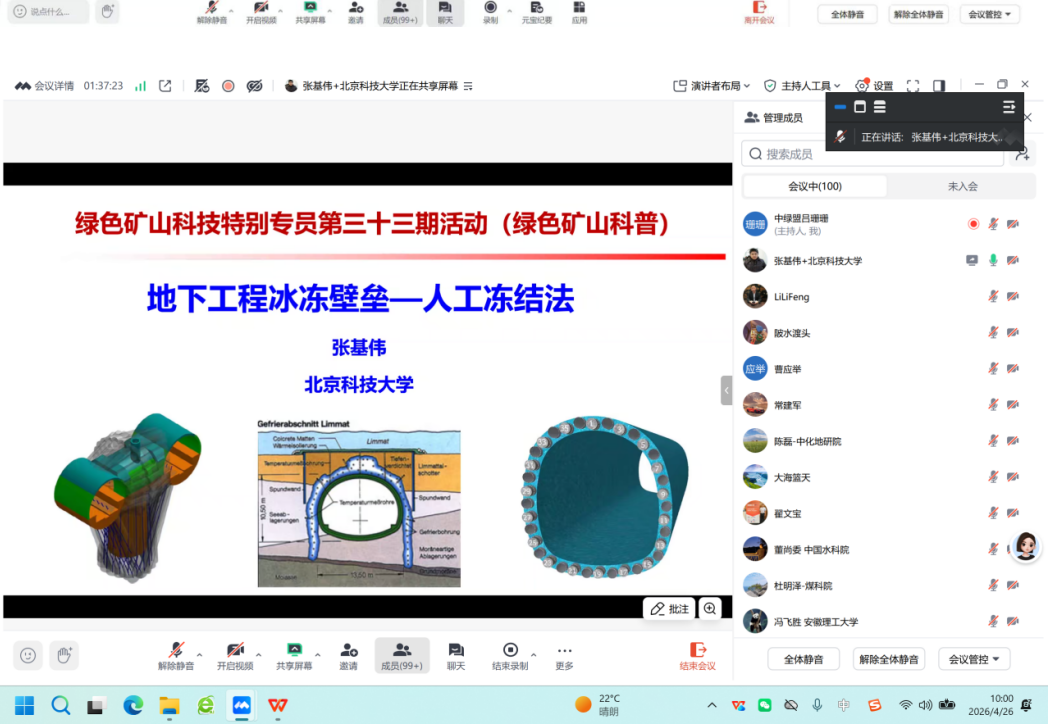This screenshot has height=728, width=1060.
Task: Toggle 张基伟+北京科技大学's green microphone
Action: tap(993, 261)
